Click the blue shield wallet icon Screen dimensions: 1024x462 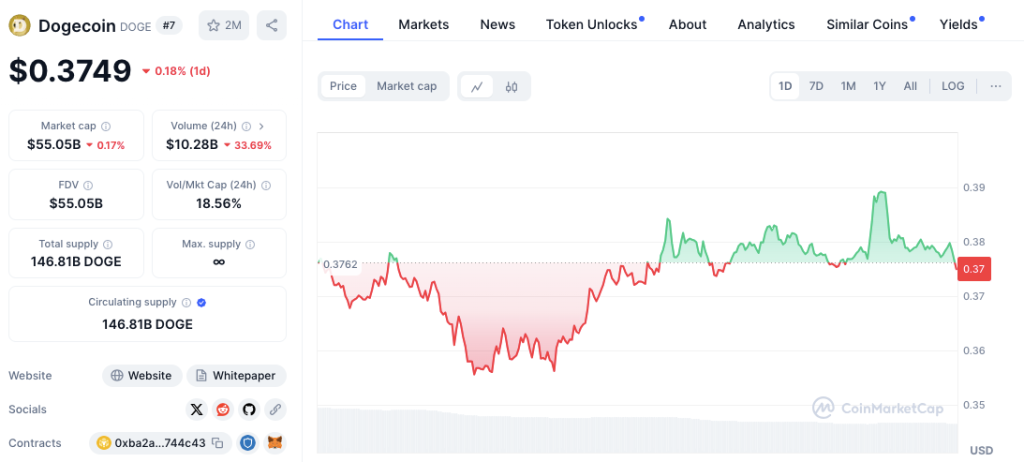[x=248, y=443]
